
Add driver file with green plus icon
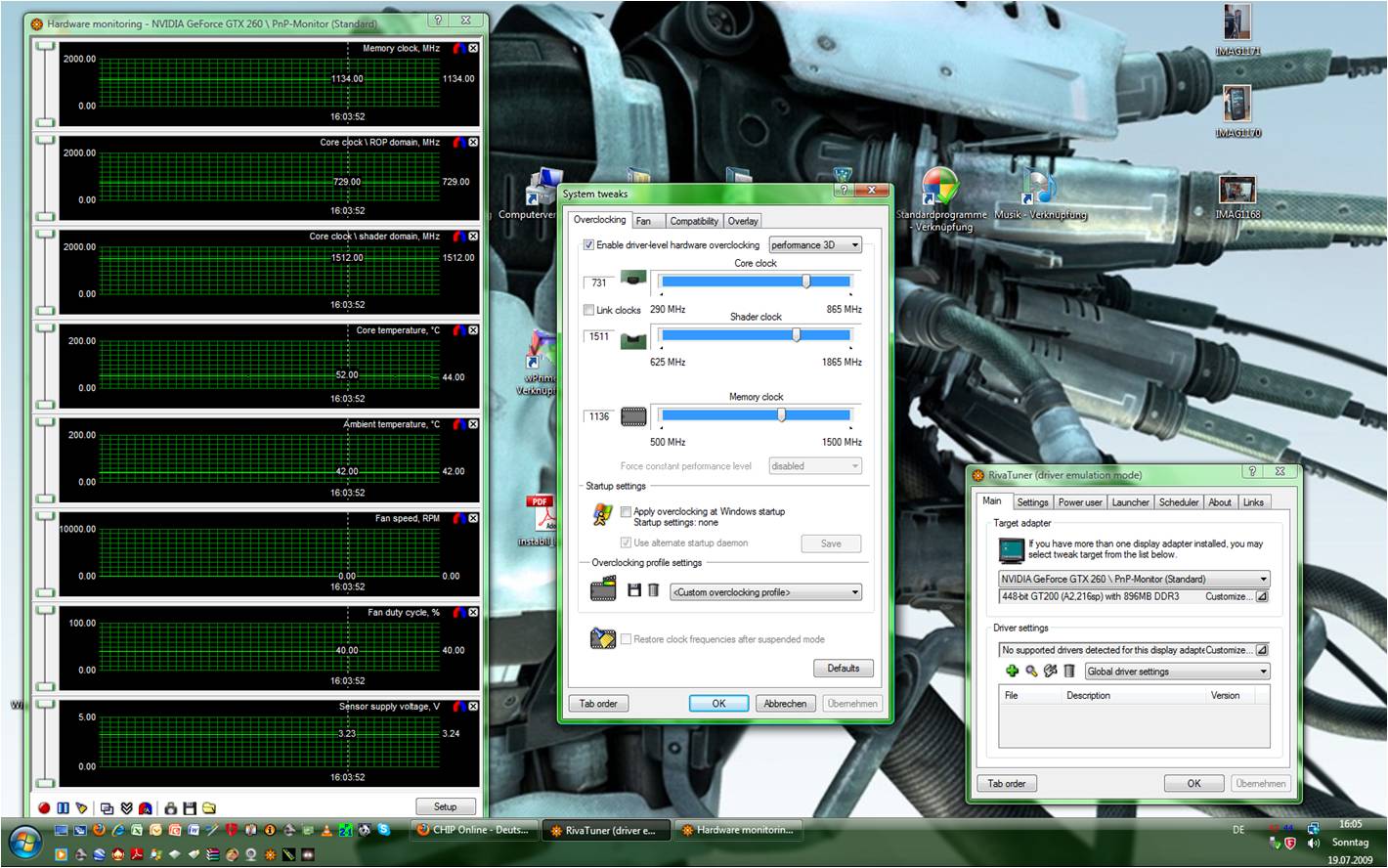pyautogui.click(x=1012, y=671)
